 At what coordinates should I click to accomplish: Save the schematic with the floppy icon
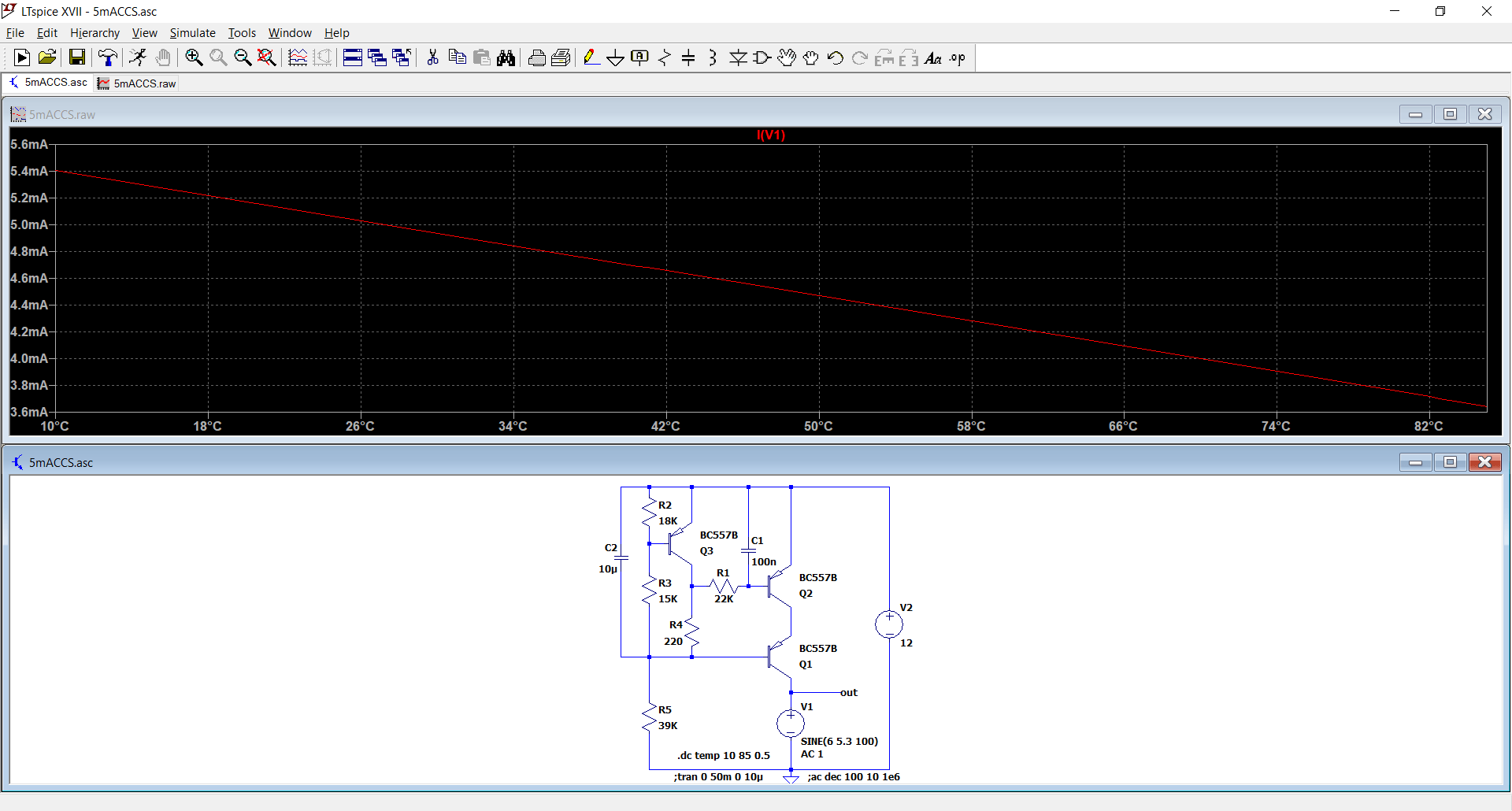[76, 57]
